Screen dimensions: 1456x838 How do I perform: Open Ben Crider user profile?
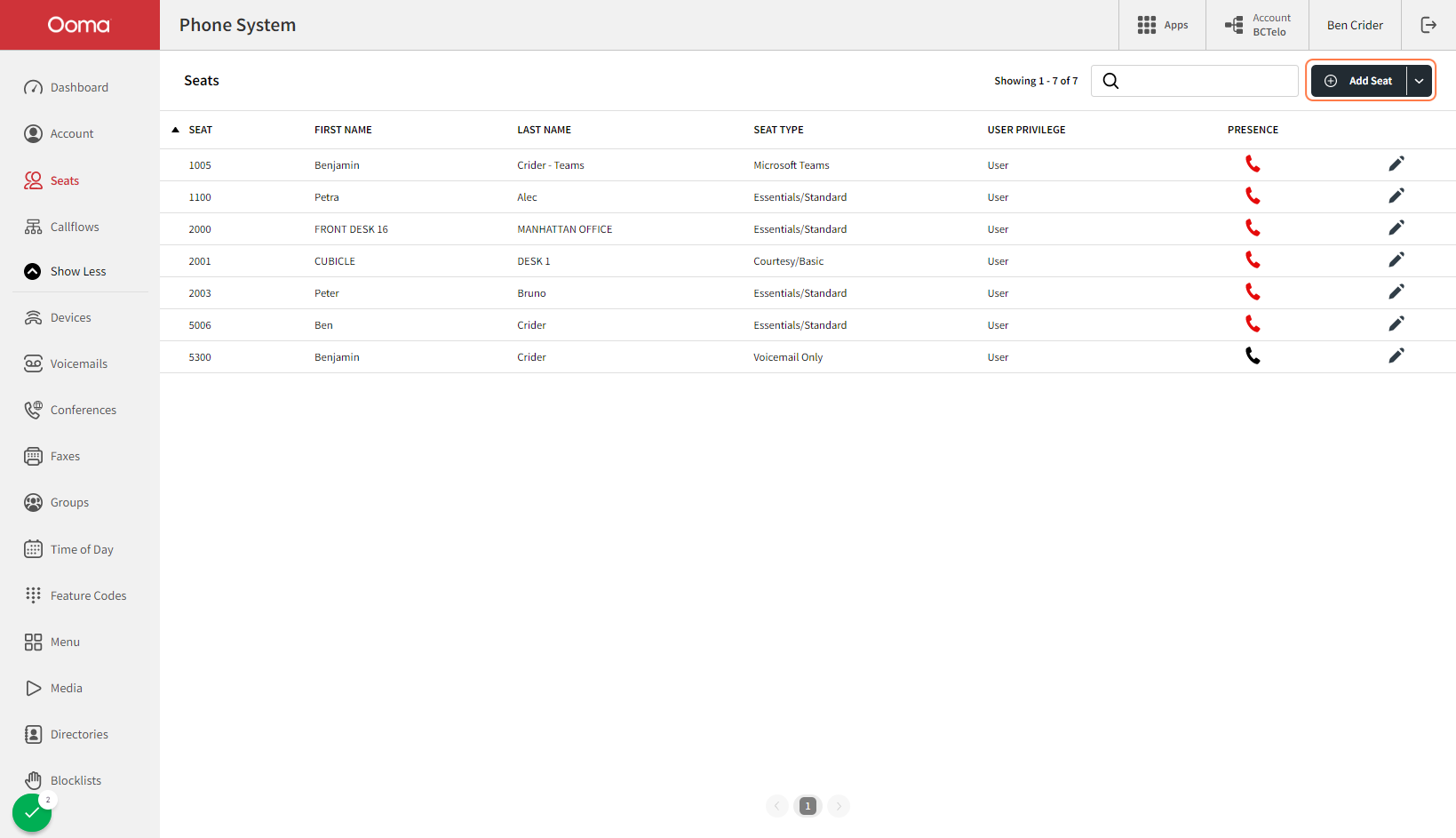1355,25
